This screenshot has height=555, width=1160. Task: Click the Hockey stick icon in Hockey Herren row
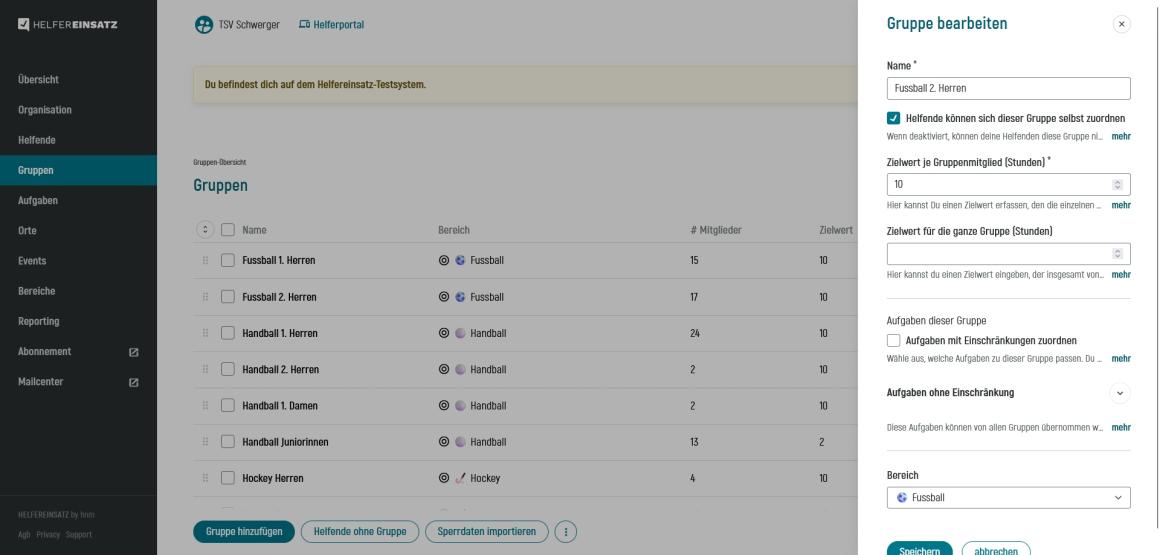(x=460, y=478)
